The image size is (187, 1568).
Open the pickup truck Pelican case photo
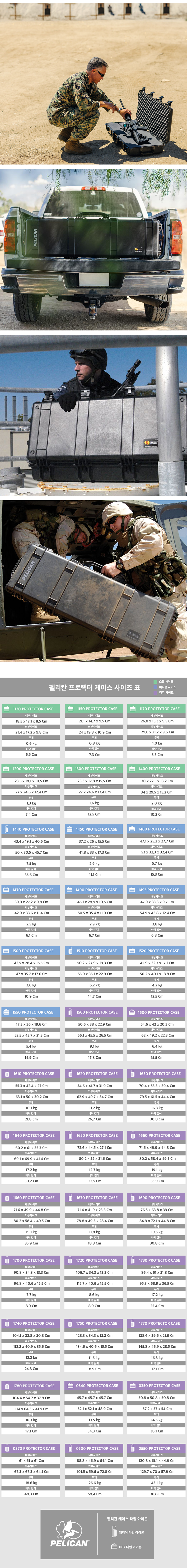[93, 250]
